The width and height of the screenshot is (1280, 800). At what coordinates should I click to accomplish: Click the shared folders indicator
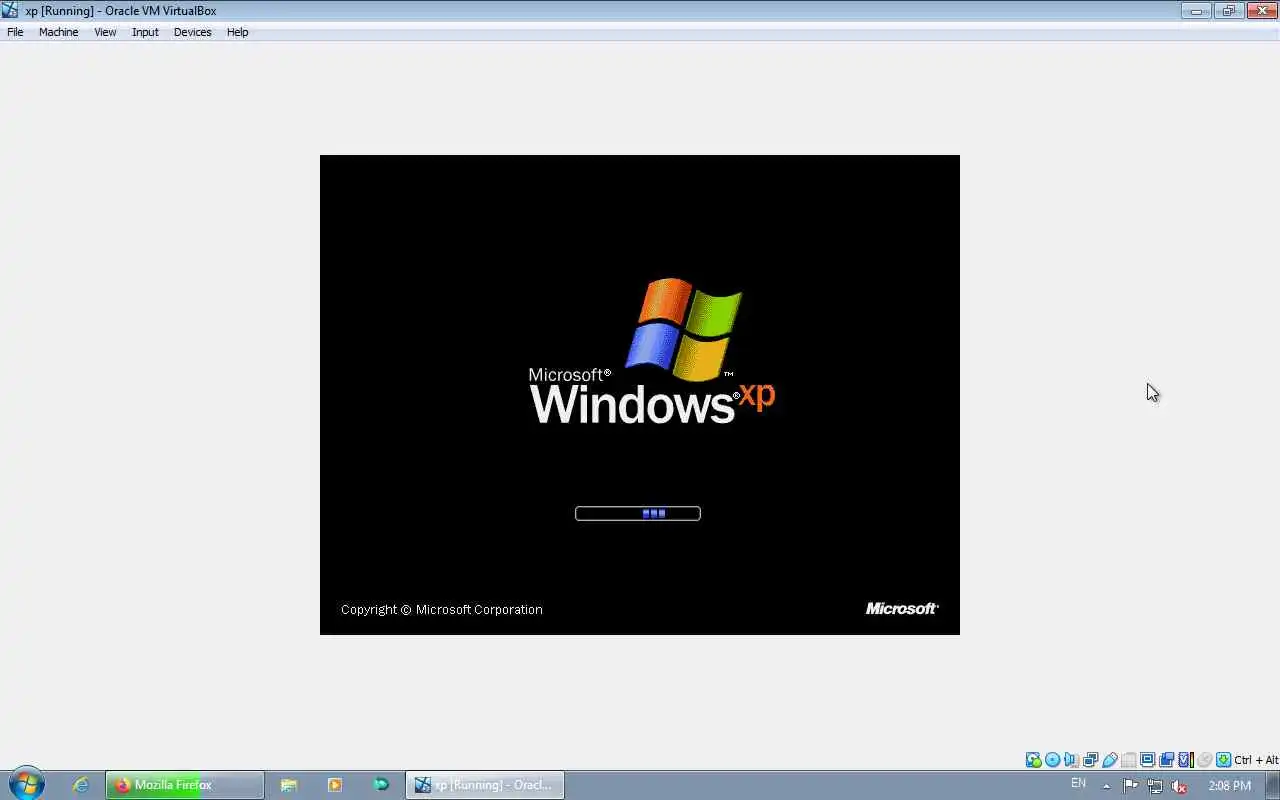pyautogui.click(x=1129, y=760)
